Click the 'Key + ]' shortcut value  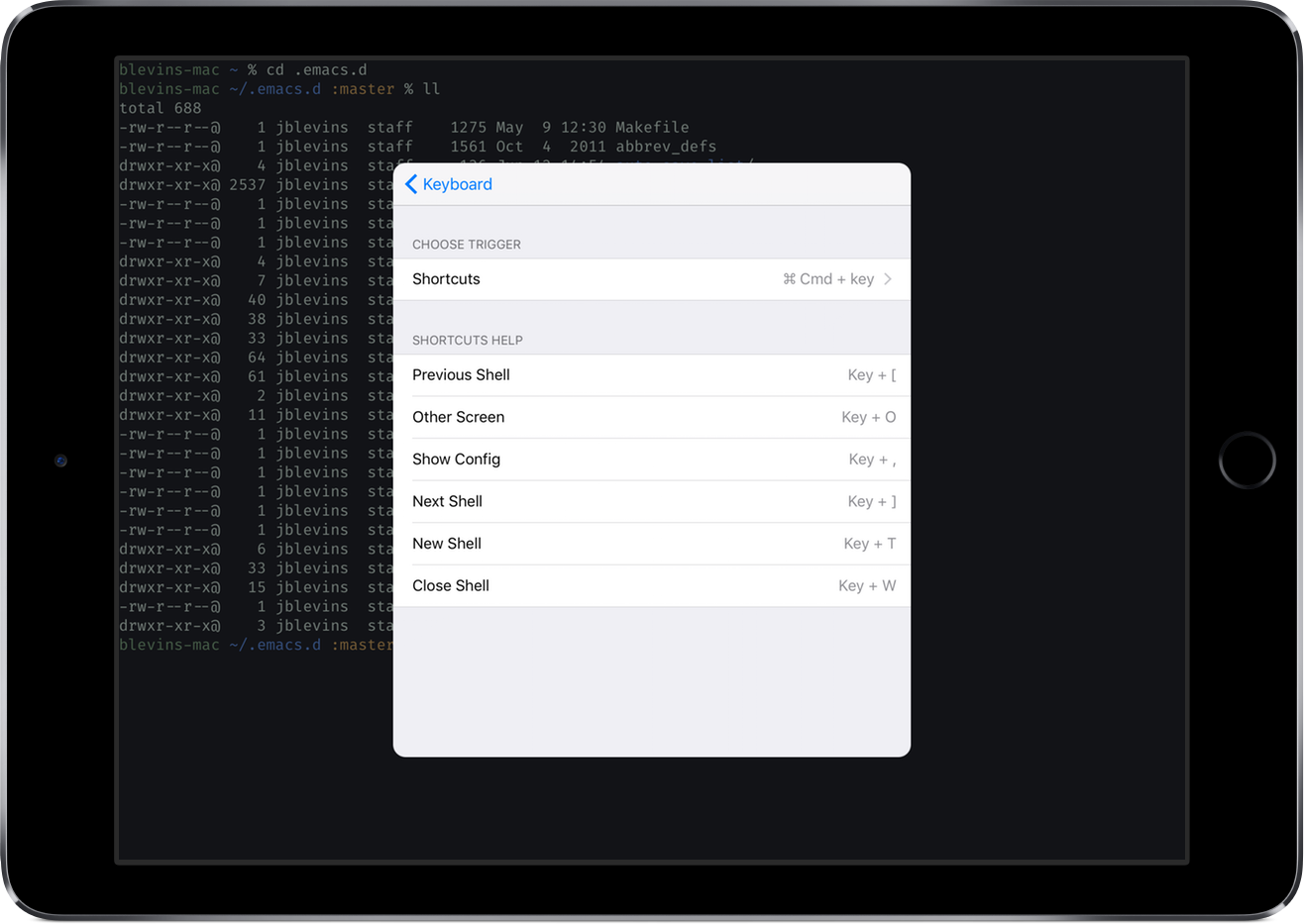pyautogui.click(x=872, y=501)
